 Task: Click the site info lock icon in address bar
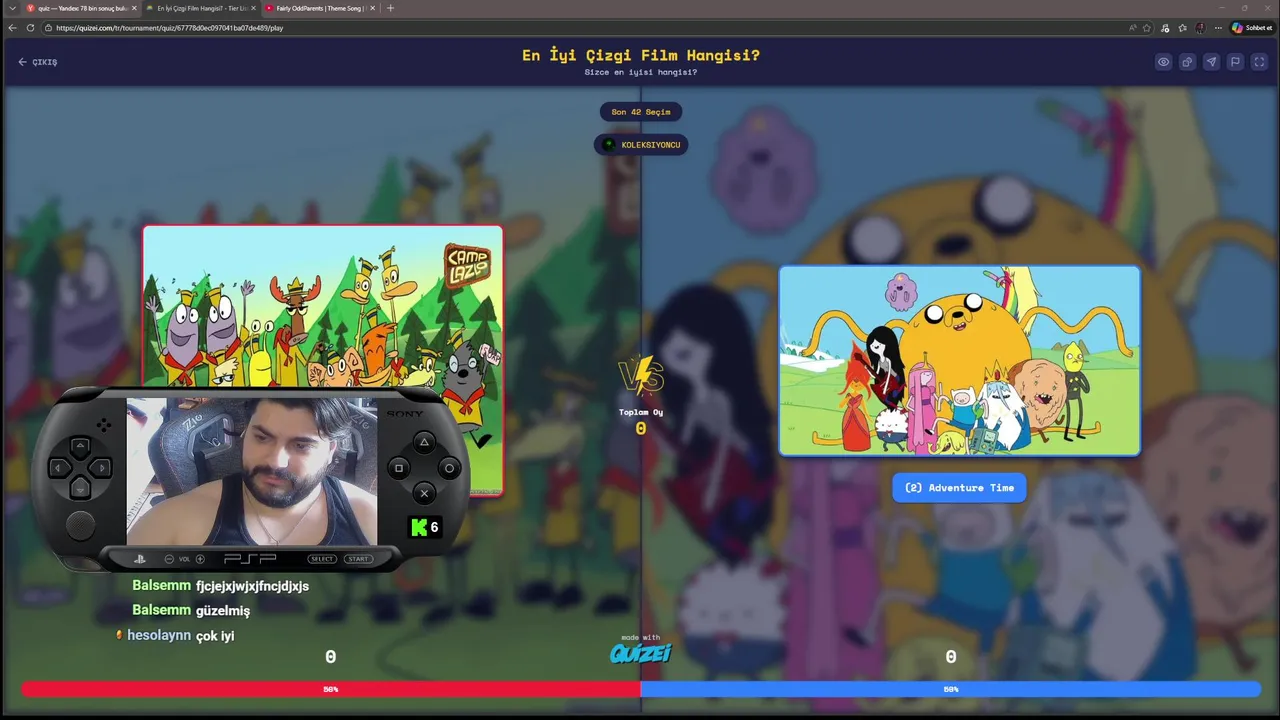point(49,28)
